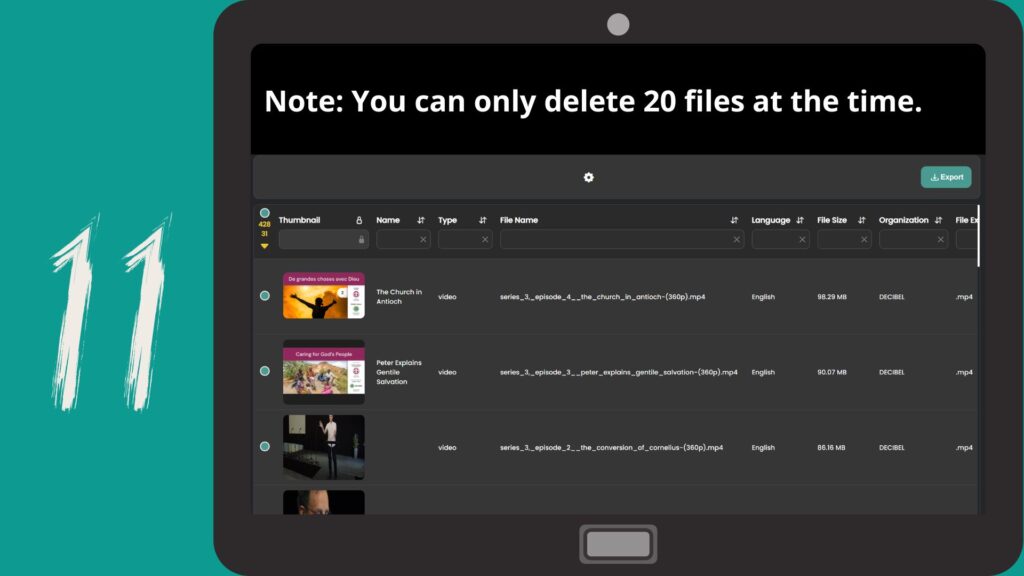The image size is (1024, 576).
Task: Click the Language filter input field
Action: point(774,240)
